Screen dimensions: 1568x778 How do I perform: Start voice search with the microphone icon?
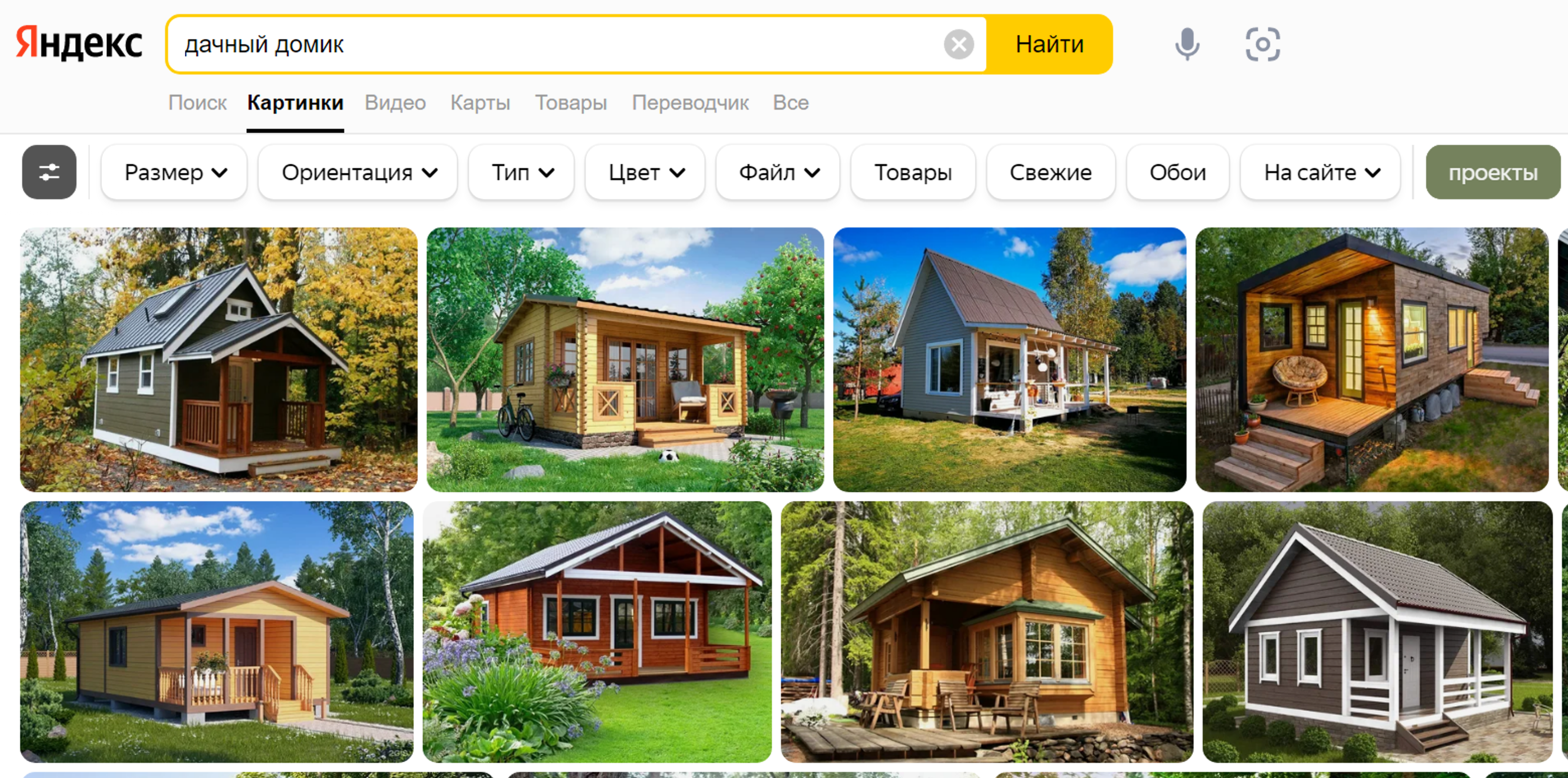[1187, 44]
